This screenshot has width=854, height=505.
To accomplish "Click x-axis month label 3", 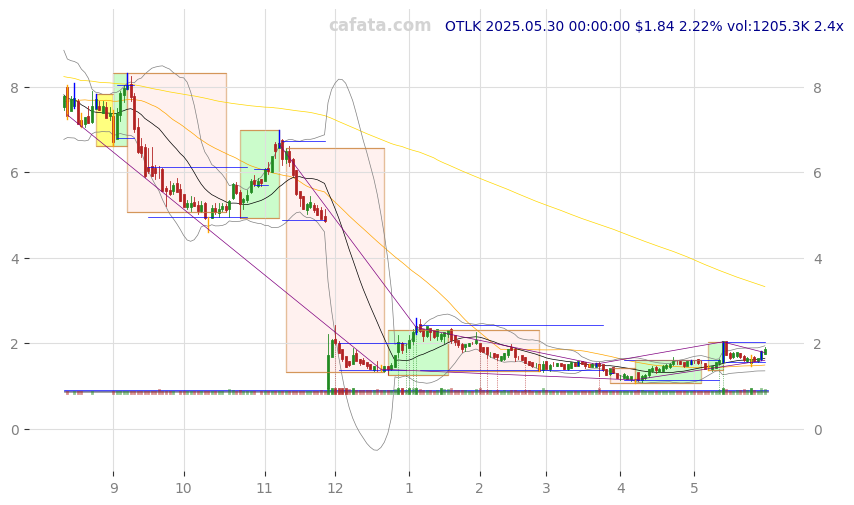I will 546,488.
